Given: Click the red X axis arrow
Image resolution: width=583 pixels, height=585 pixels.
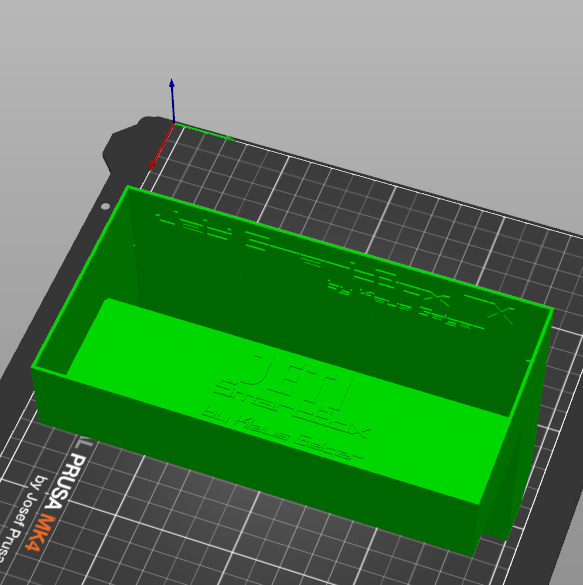Looking at the screenshot, I should coord(162,147).
